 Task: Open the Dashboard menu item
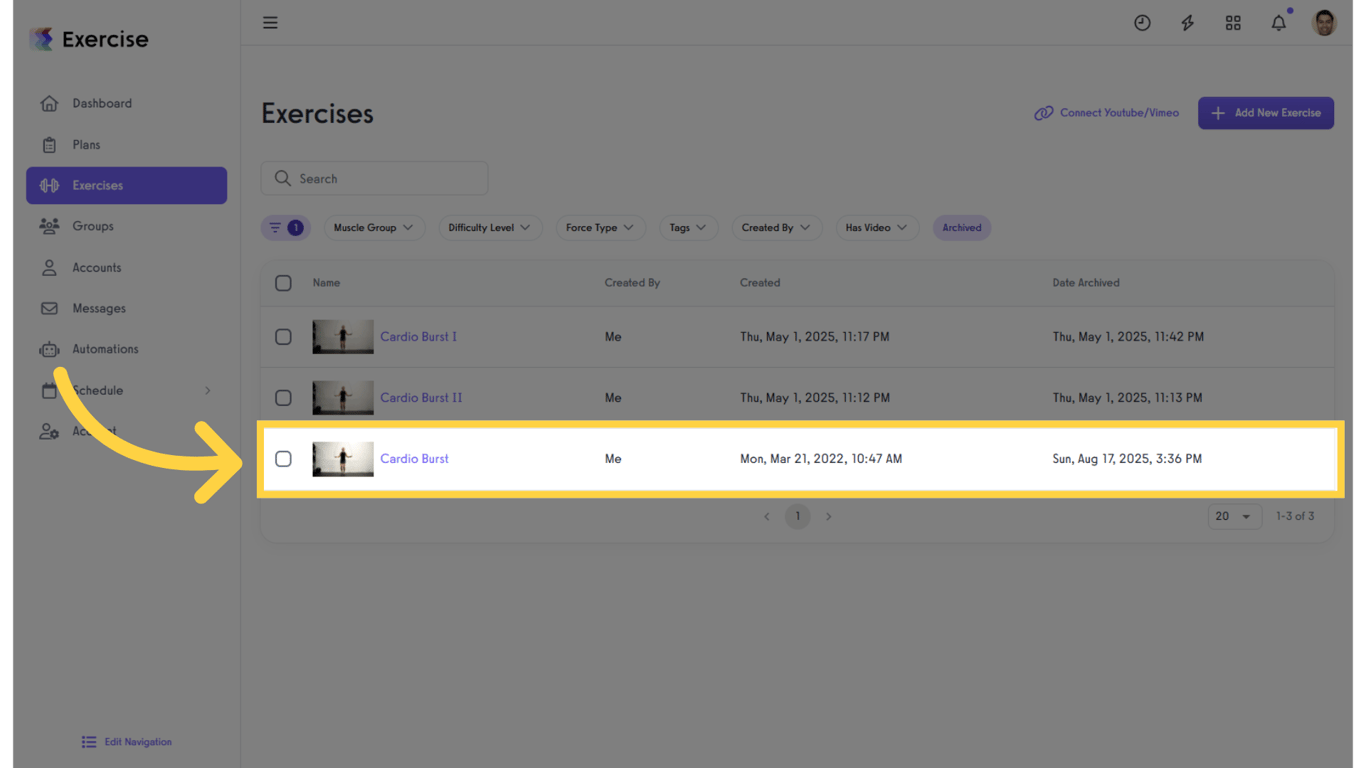[101, 103]
